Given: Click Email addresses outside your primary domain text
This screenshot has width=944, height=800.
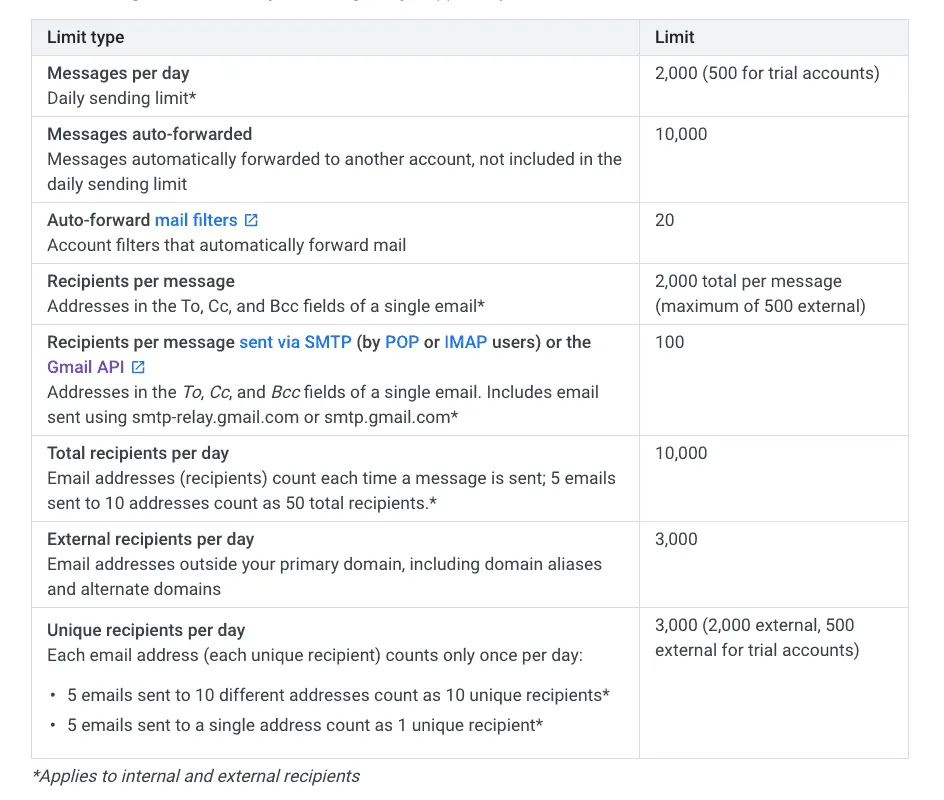Looking at the screenshot, I should point(324,577).
